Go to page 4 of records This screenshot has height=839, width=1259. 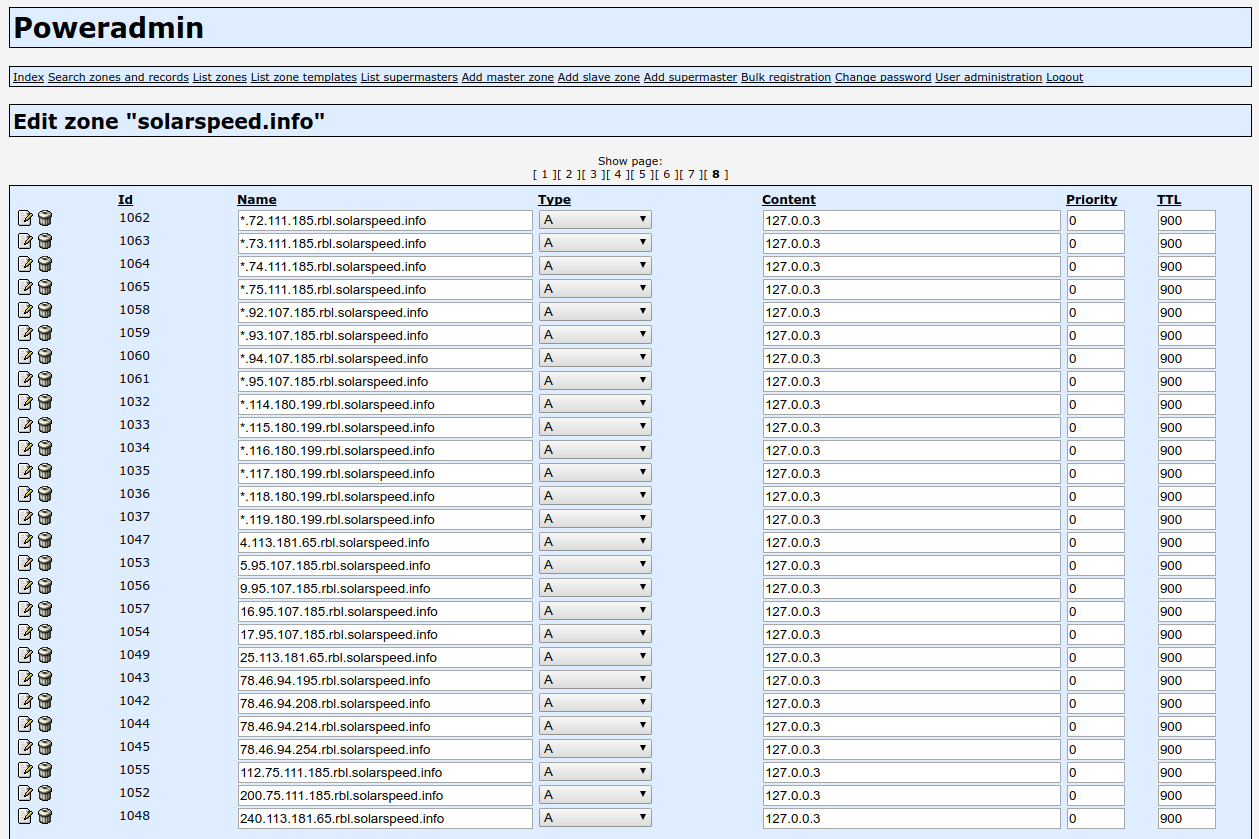point(617,174)
